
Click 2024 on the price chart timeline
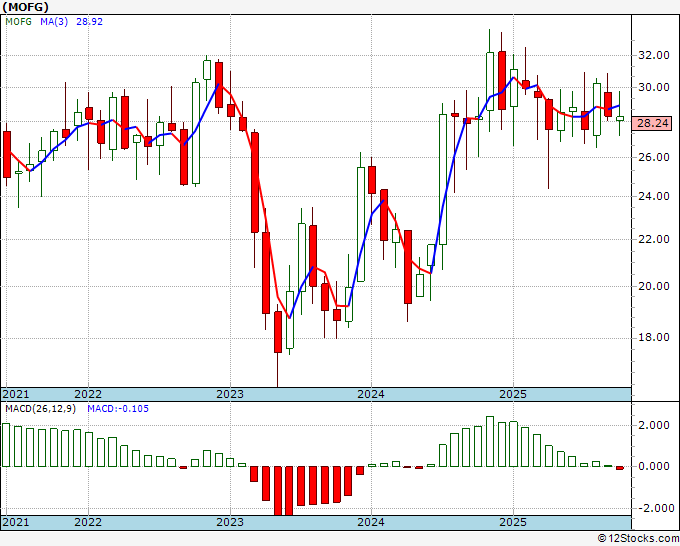click(371, 394)
